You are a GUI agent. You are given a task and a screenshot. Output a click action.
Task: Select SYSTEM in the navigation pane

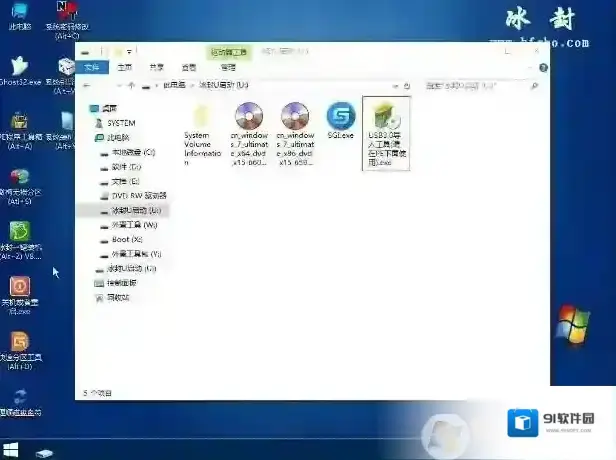pyautogui.click(x=120, y=122)
